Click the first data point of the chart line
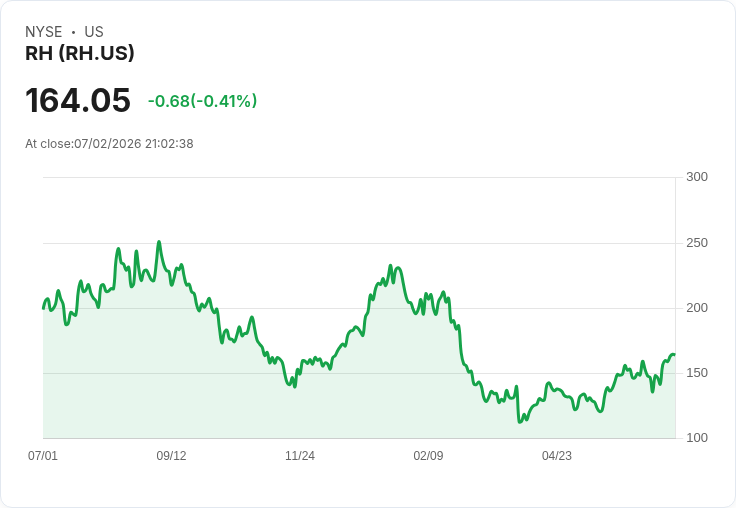 point(44,308)
